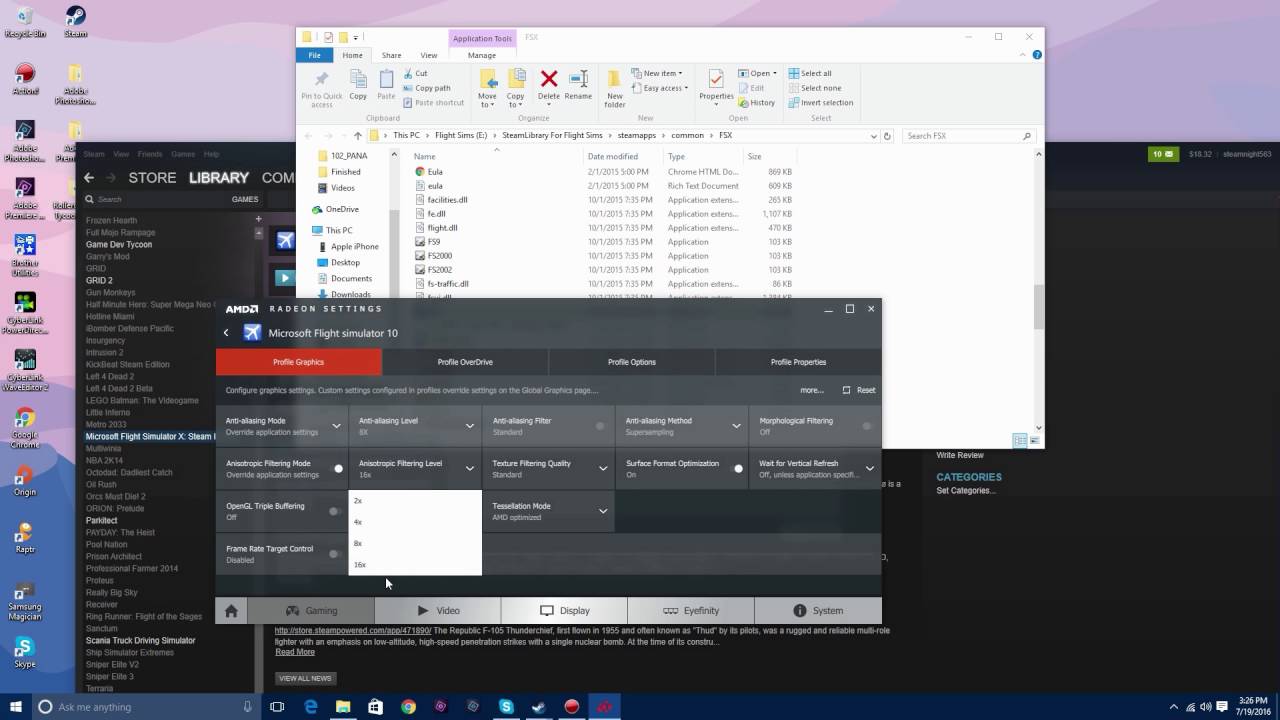The image size is (1280, 720).
Task: Open the Profile Options tab
Action: [632, 362]
